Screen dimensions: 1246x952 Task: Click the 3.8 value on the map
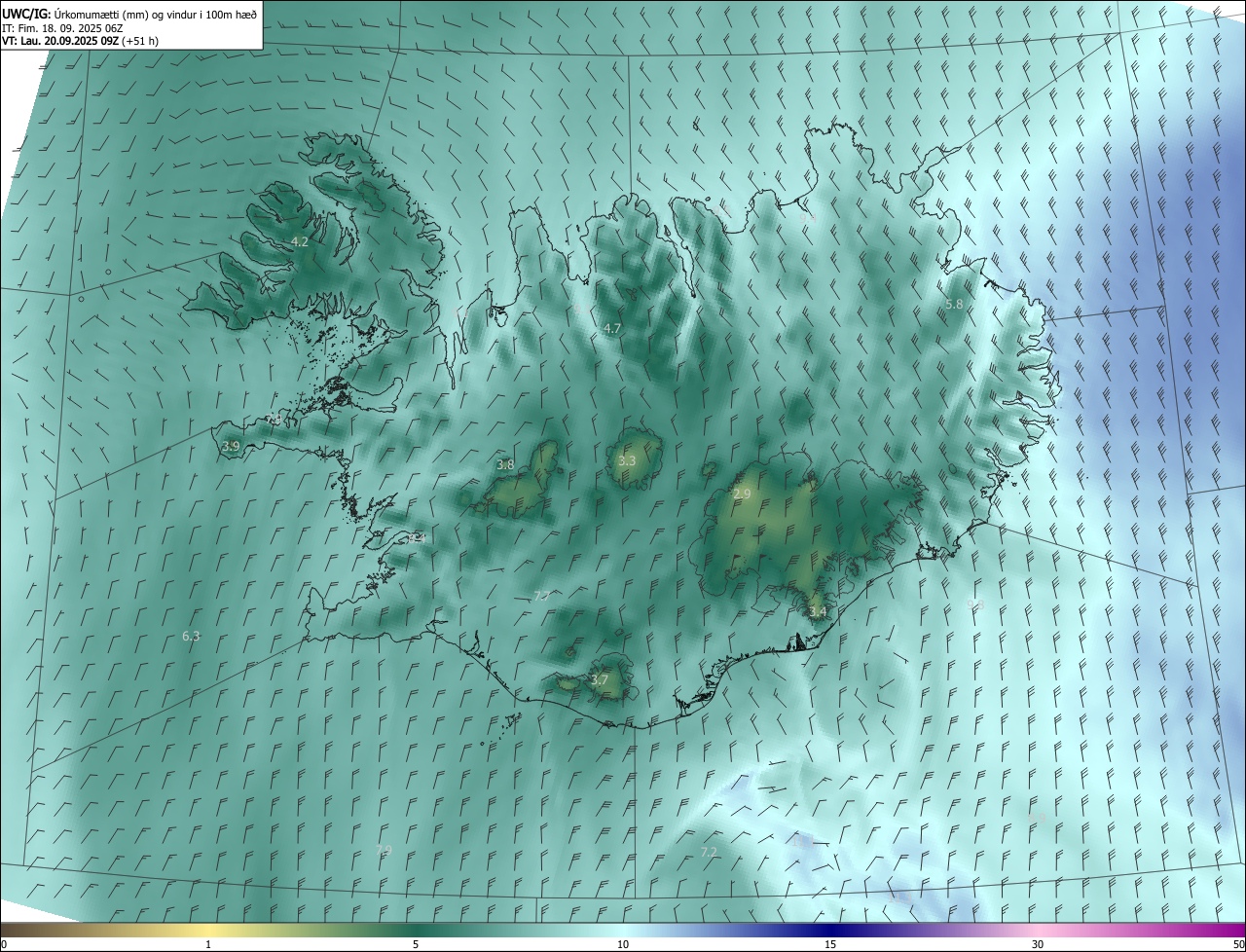505,464
